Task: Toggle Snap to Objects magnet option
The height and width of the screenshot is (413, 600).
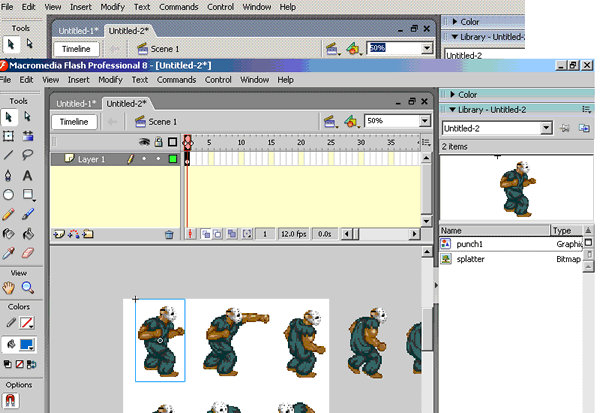Action: [x=10, y=401]
